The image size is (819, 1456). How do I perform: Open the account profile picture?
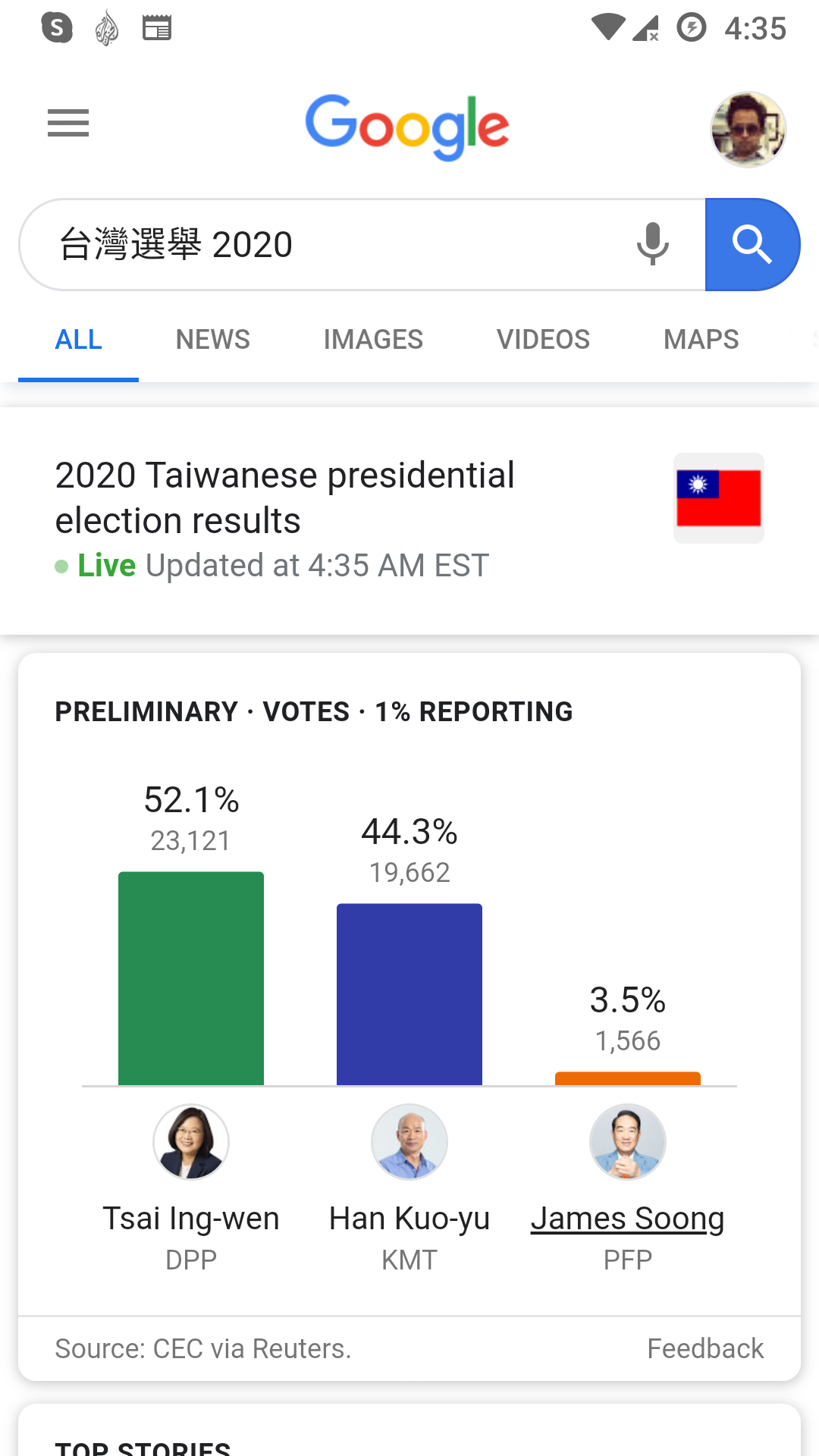748,130
